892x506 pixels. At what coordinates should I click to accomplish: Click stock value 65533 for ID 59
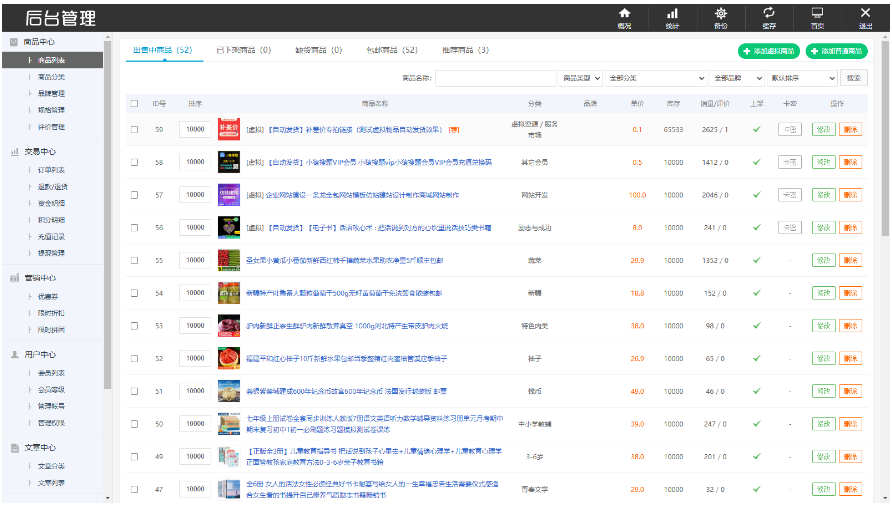click(x=674, y=130)
